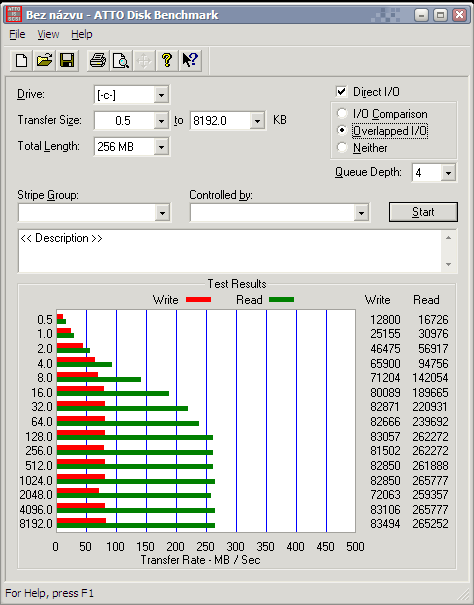Click the red Write legend swatch

[x=198, y=299]
